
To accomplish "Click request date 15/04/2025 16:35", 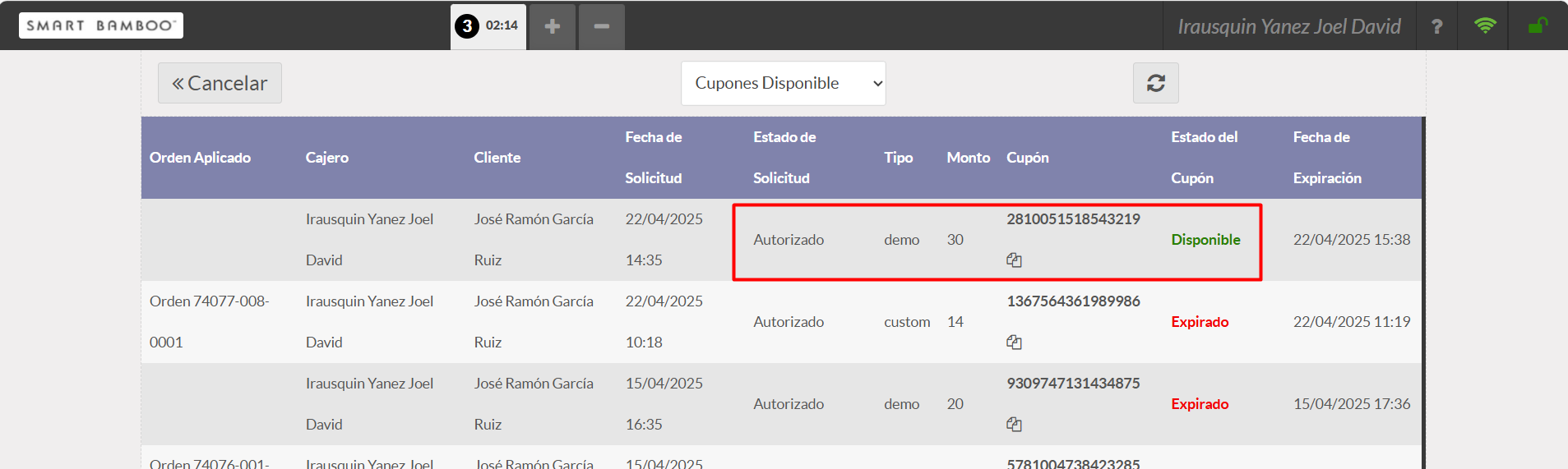I will tap(664, 404).
